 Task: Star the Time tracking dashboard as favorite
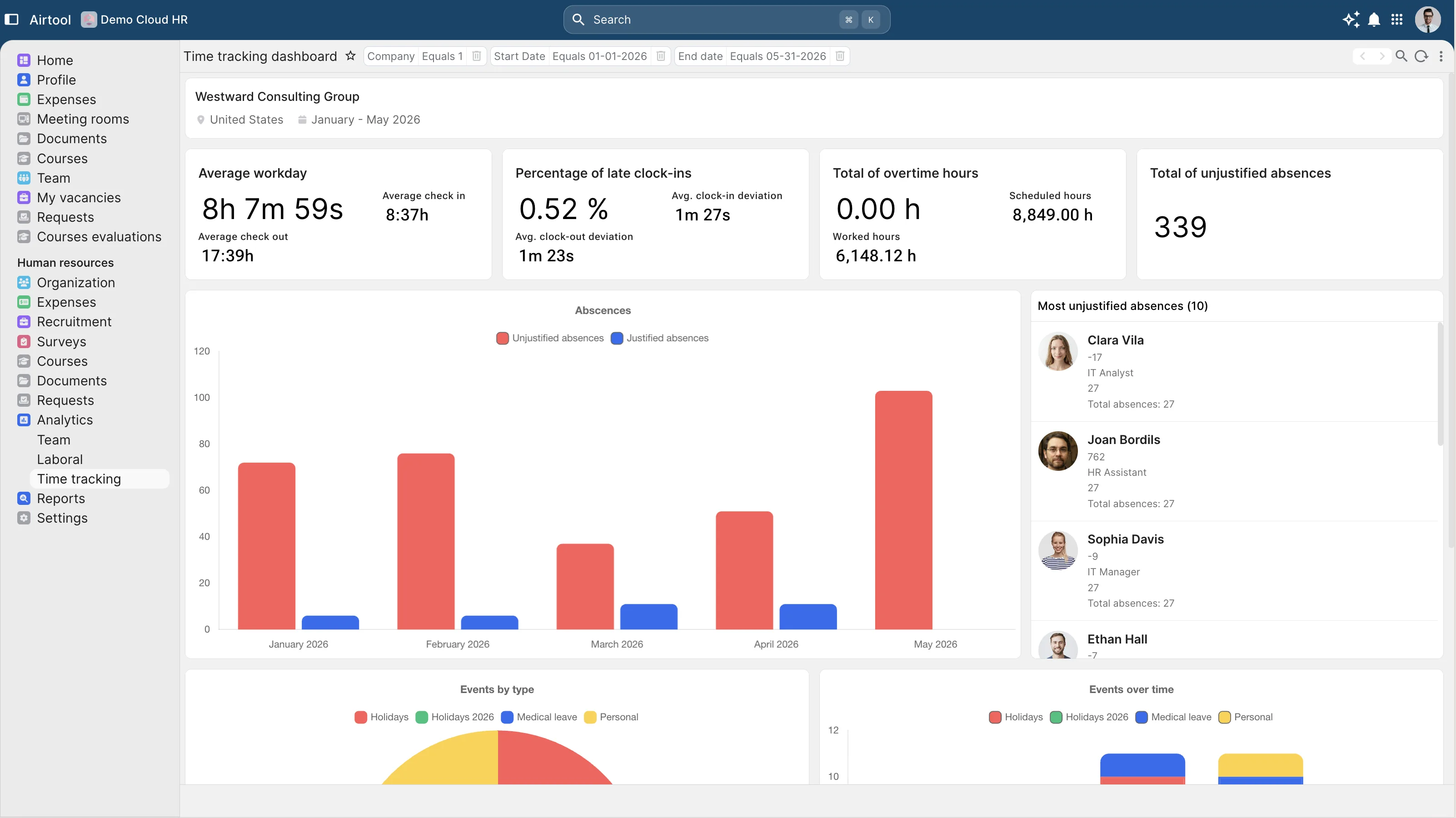point(350,55)
